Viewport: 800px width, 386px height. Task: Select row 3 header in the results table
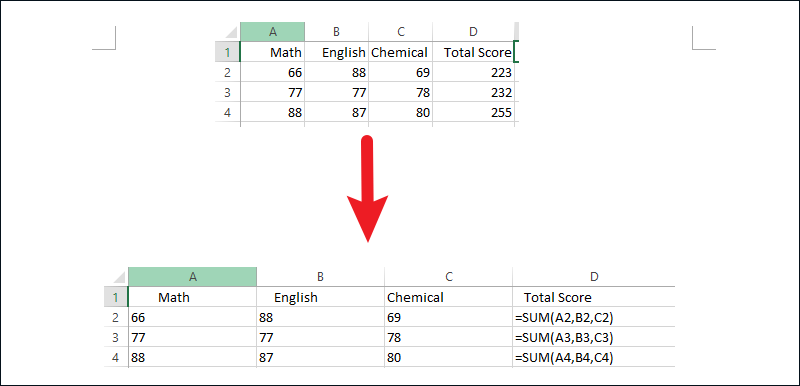[x=228, y=92]
